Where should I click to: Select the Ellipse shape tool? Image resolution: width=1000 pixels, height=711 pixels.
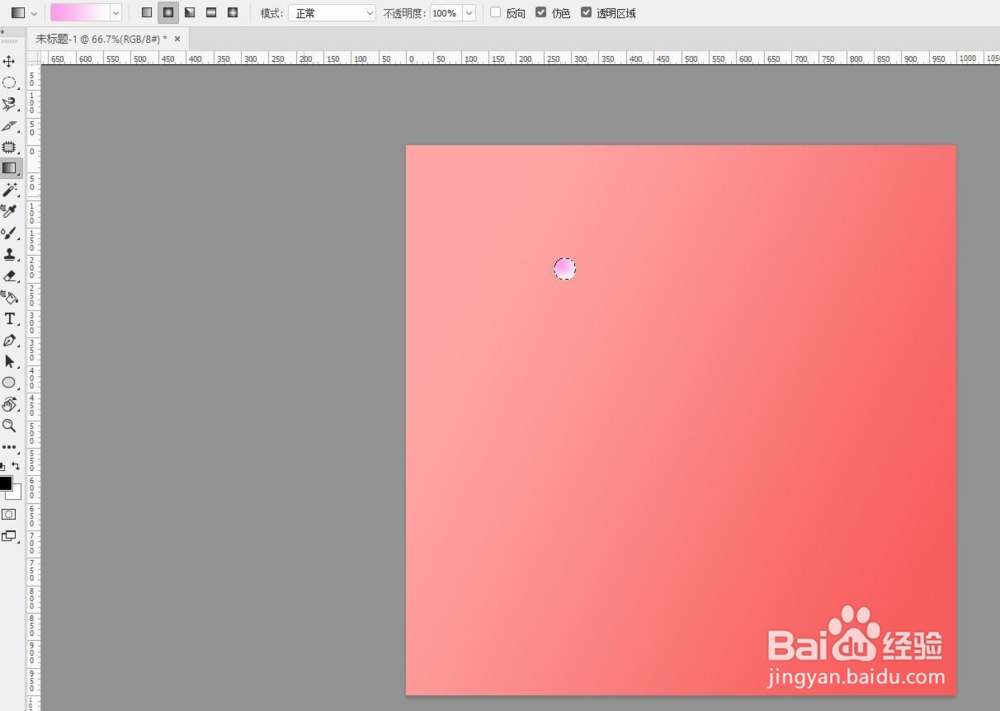tap(9, 383)
